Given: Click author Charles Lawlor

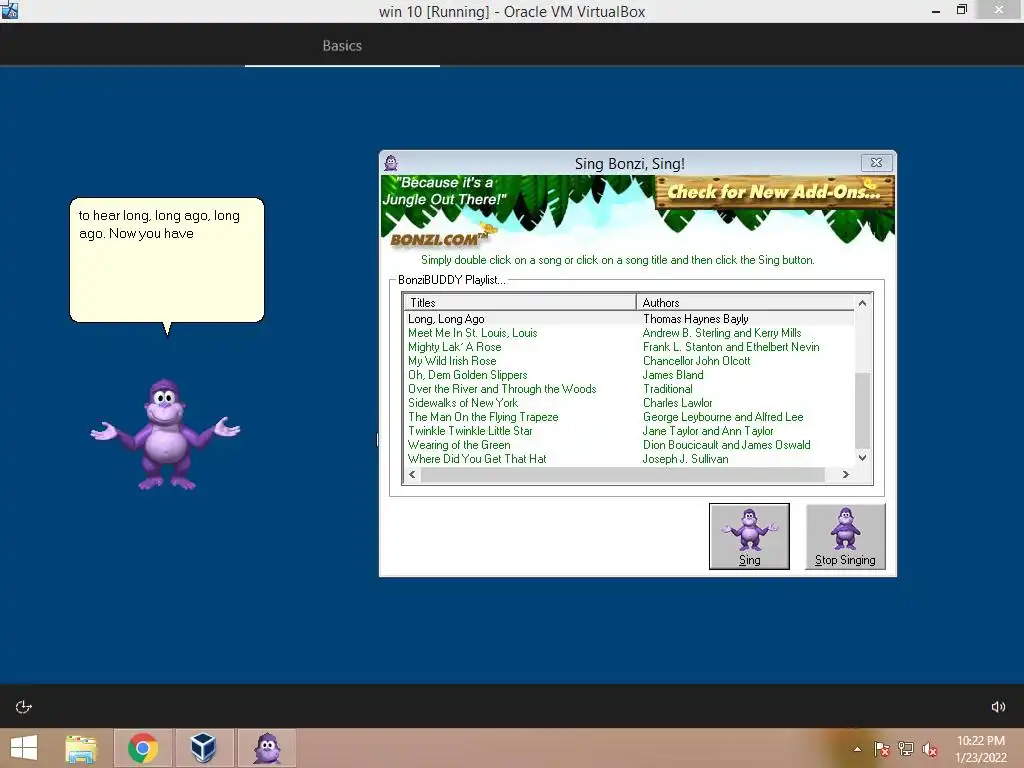Looking at the screenshot, I should click(x=677, y=403).
